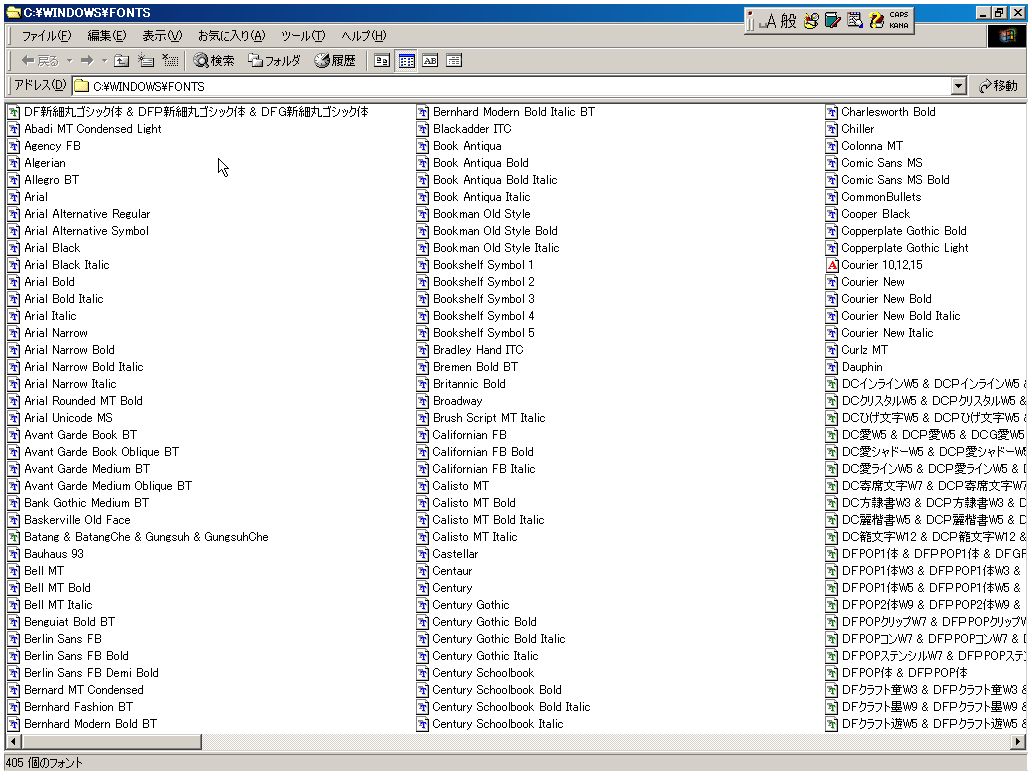Viewport: 1032px width, 776px height.
Task: Click the Disconnect Network Drive toolbar icon
Action: [170, 61]
